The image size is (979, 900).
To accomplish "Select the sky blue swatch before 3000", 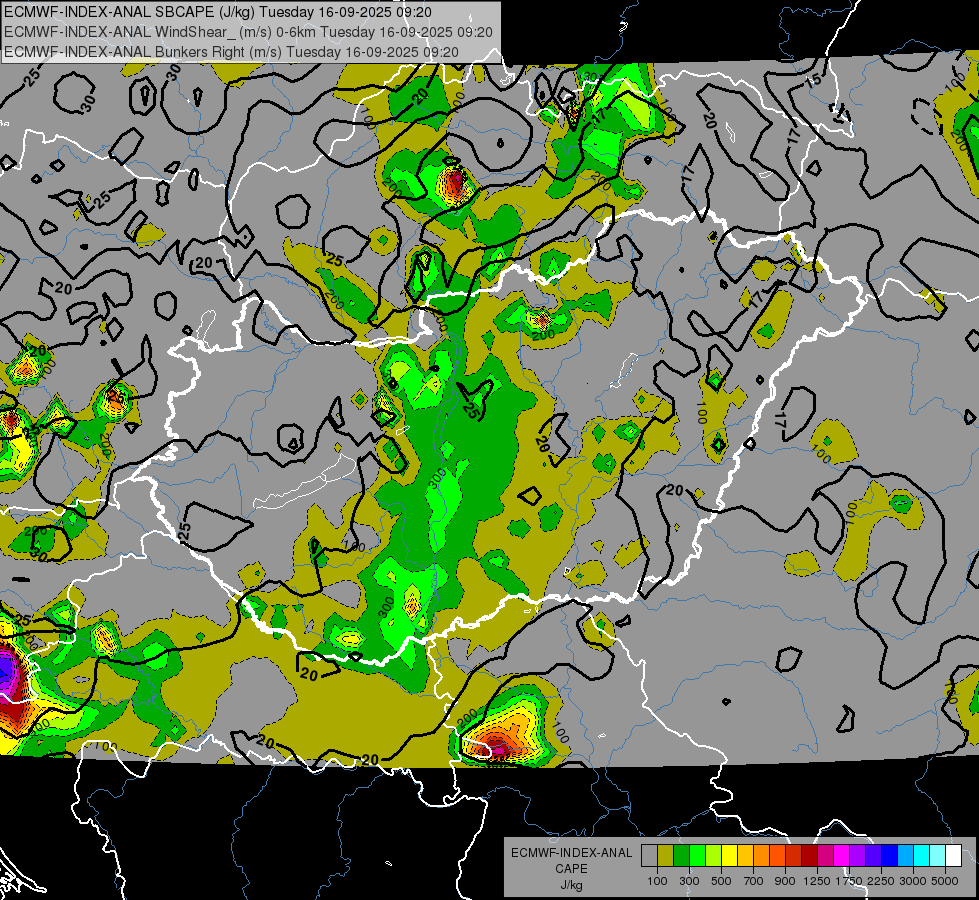I will pyautogui.click(x=905, y=856).
